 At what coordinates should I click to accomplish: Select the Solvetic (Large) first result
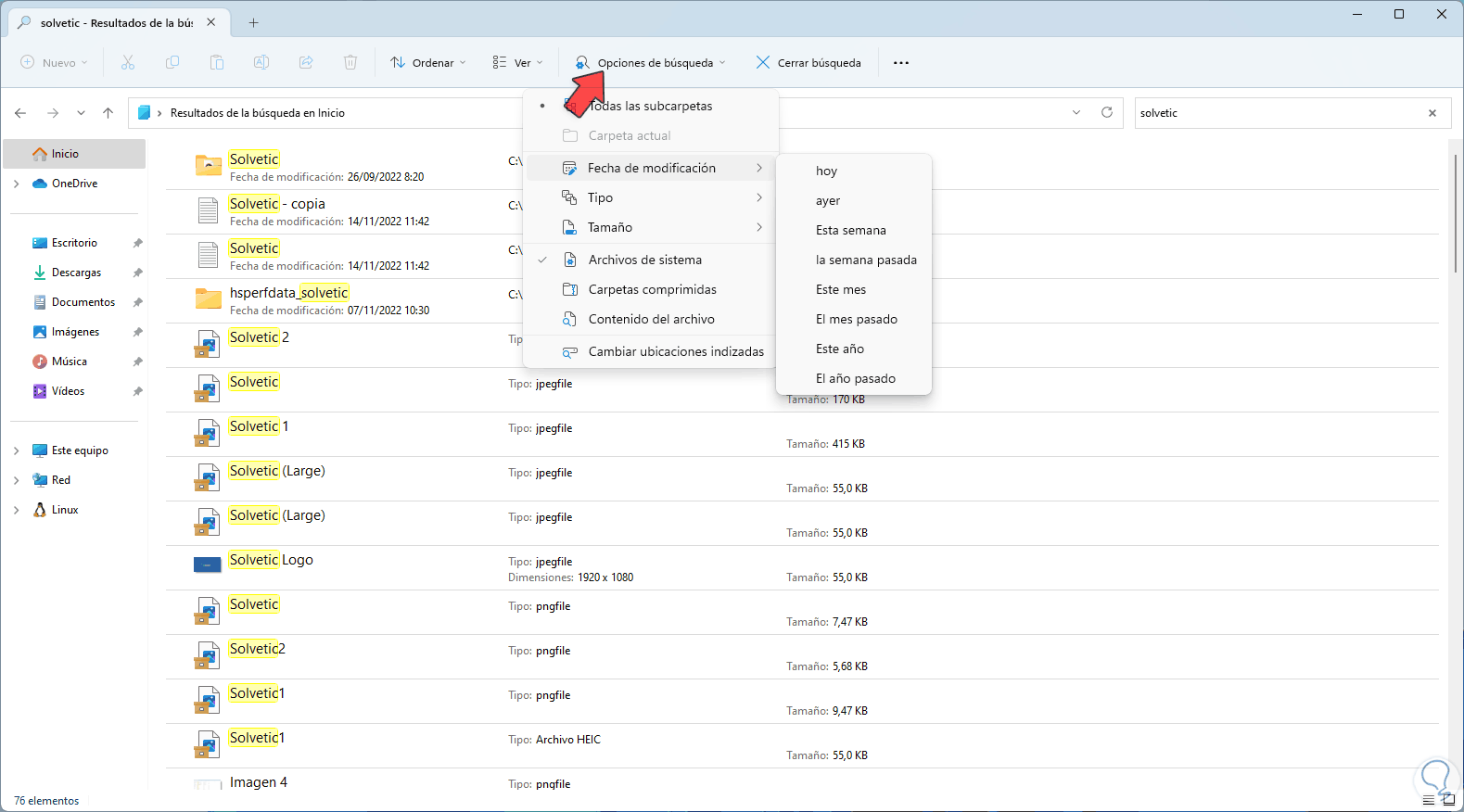[802, 478]
